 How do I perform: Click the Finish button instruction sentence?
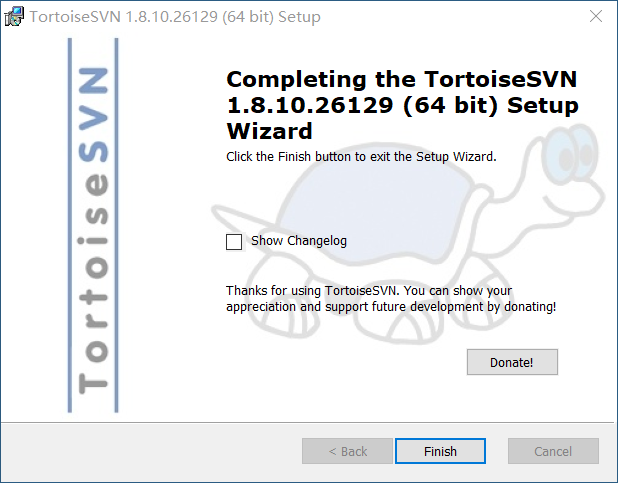[x=361, y=157]
